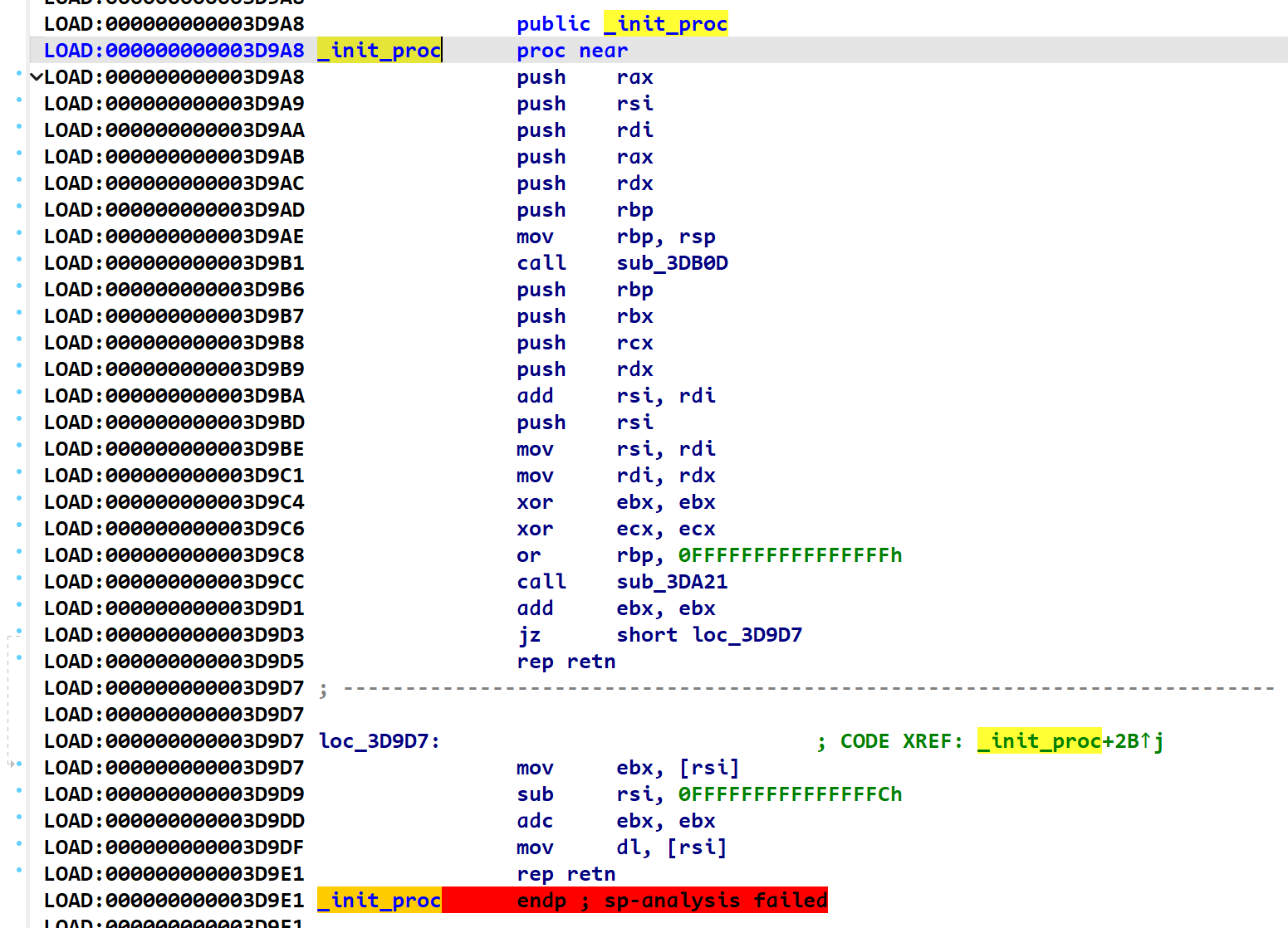Click the _init_proc label before proc near
This screenshot has height=928, width=1288.
[x=380, y=51]
